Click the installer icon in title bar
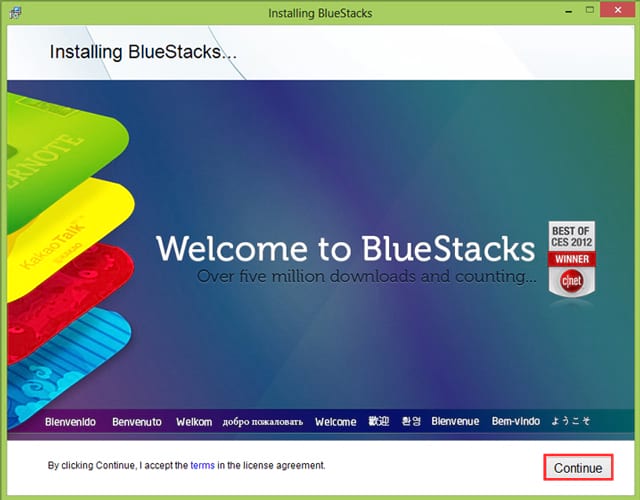Screen dimensions: 640x500 [x=16, y=13]
